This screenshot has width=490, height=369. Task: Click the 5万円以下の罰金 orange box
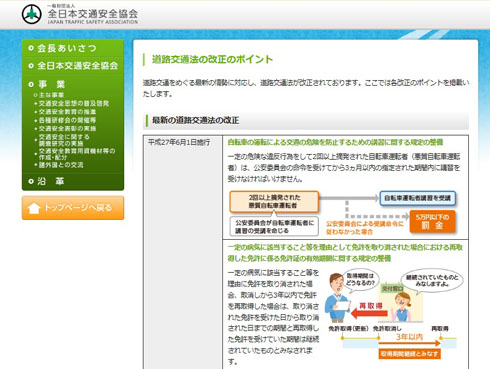click(x=432, y=221)
